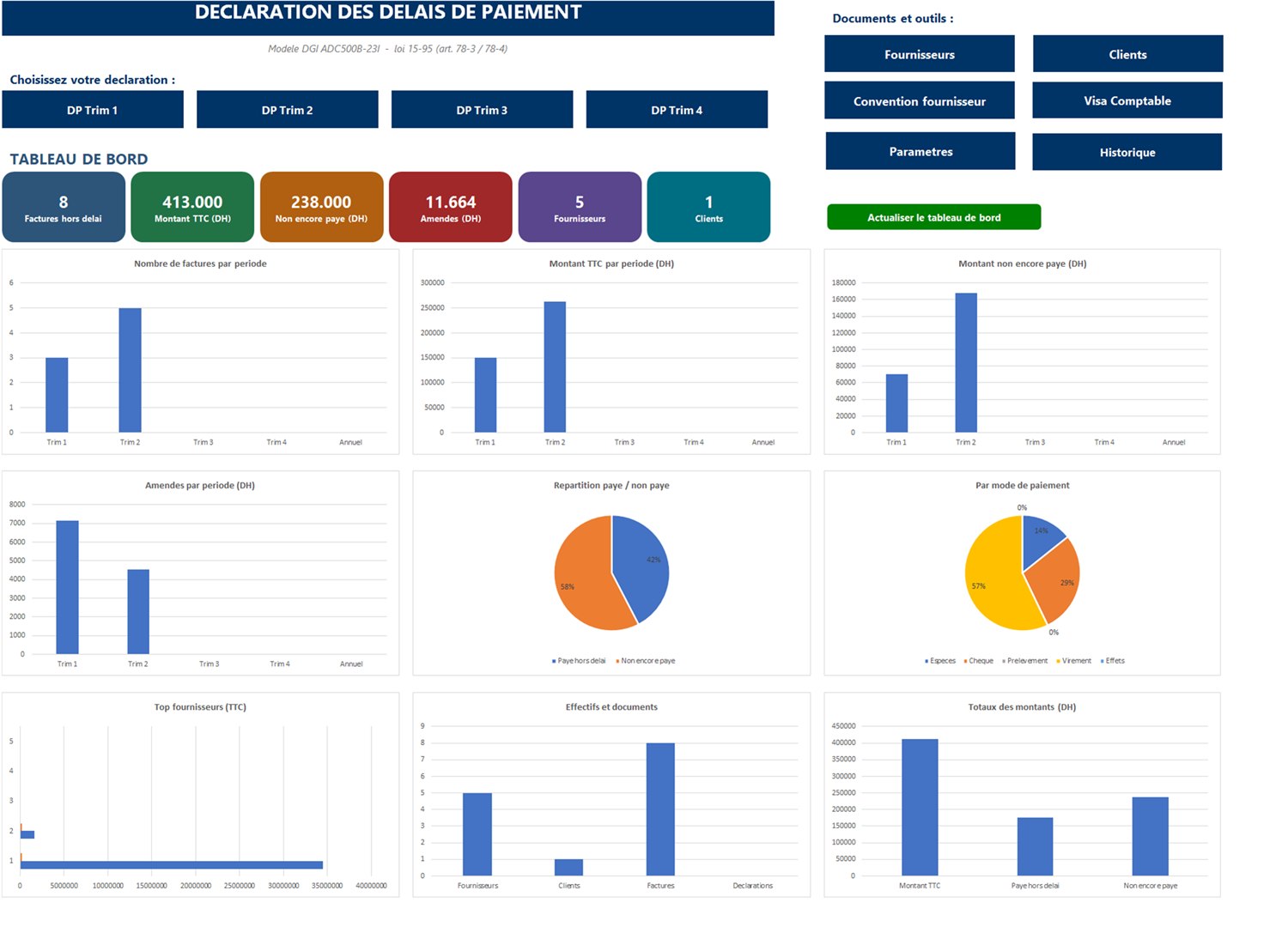The image size is (1288, 927).
Task: View the Historique button
Action: 1127,152
